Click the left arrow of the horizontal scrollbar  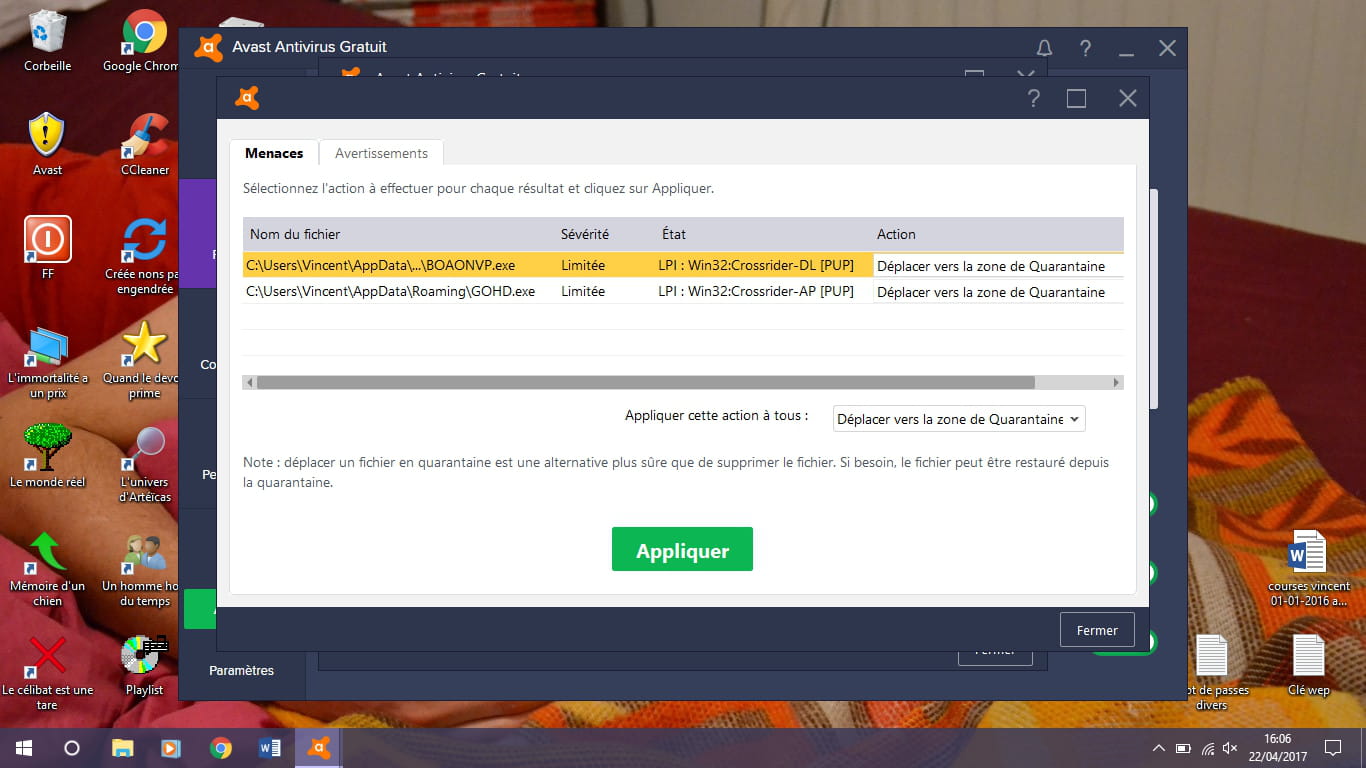(x=249, y=382)
